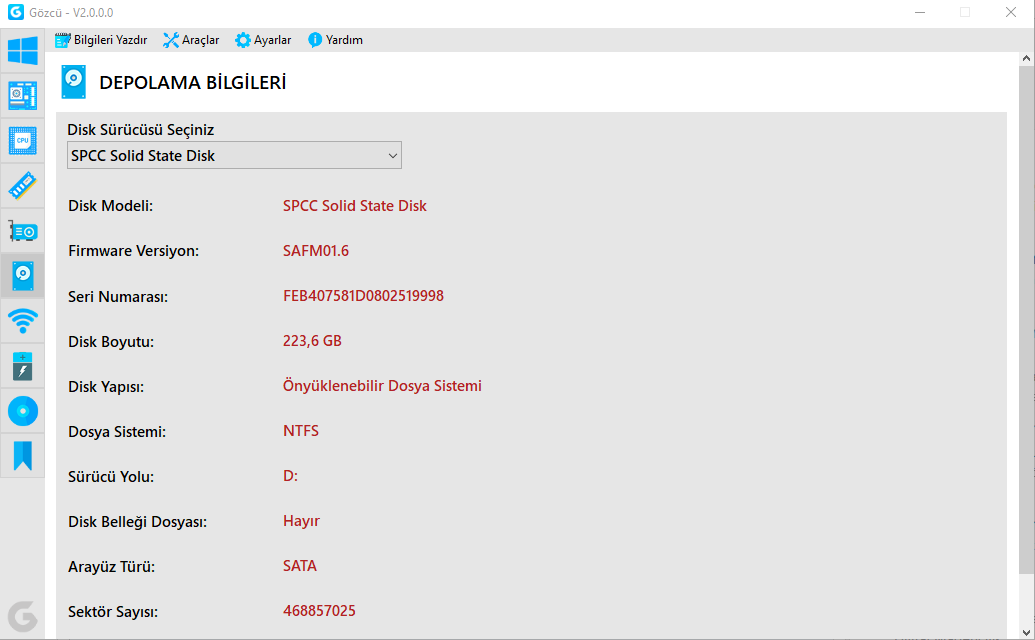Select the storage disk sidebar icon
The image size is (1035, 640).
click(x=22, y=276)
